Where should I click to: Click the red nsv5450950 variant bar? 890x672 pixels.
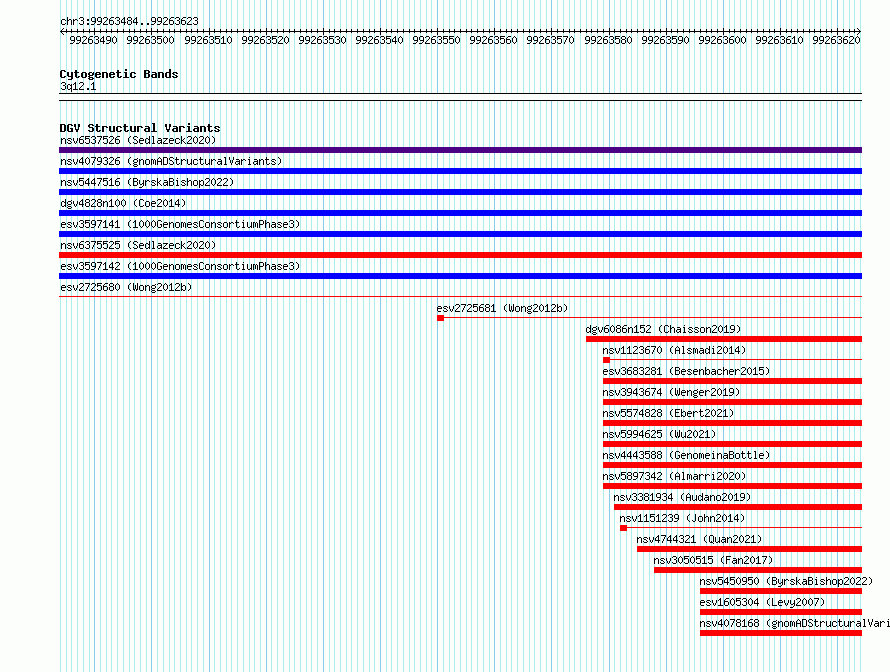pyautogui.click(x=781, y=591)
